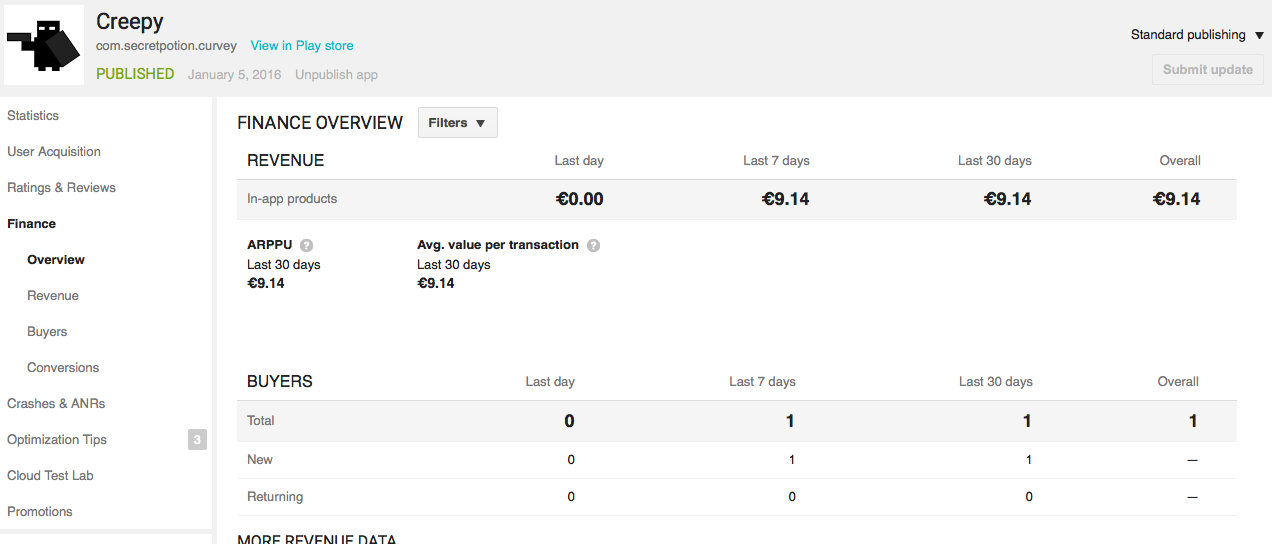Click the Creepy app icon thumbnail

44,45
